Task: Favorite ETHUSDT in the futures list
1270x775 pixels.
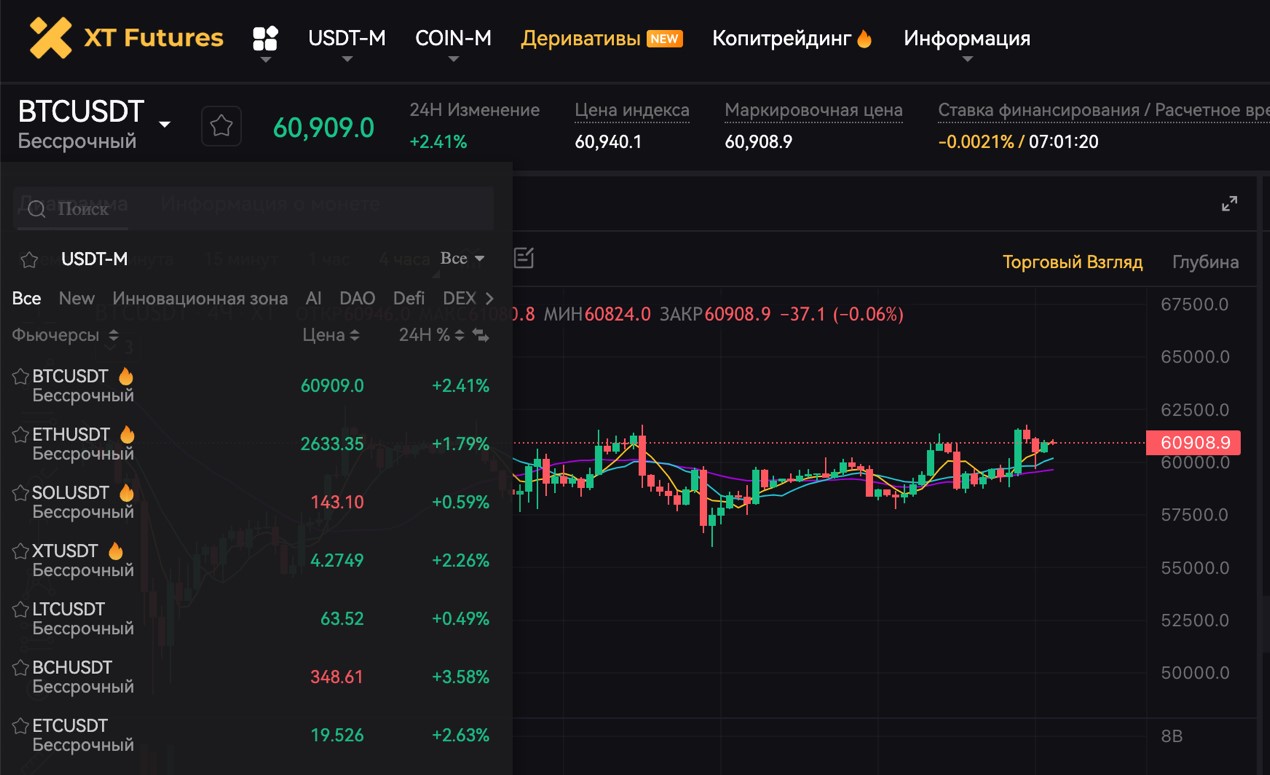Action: click(20, 435)
